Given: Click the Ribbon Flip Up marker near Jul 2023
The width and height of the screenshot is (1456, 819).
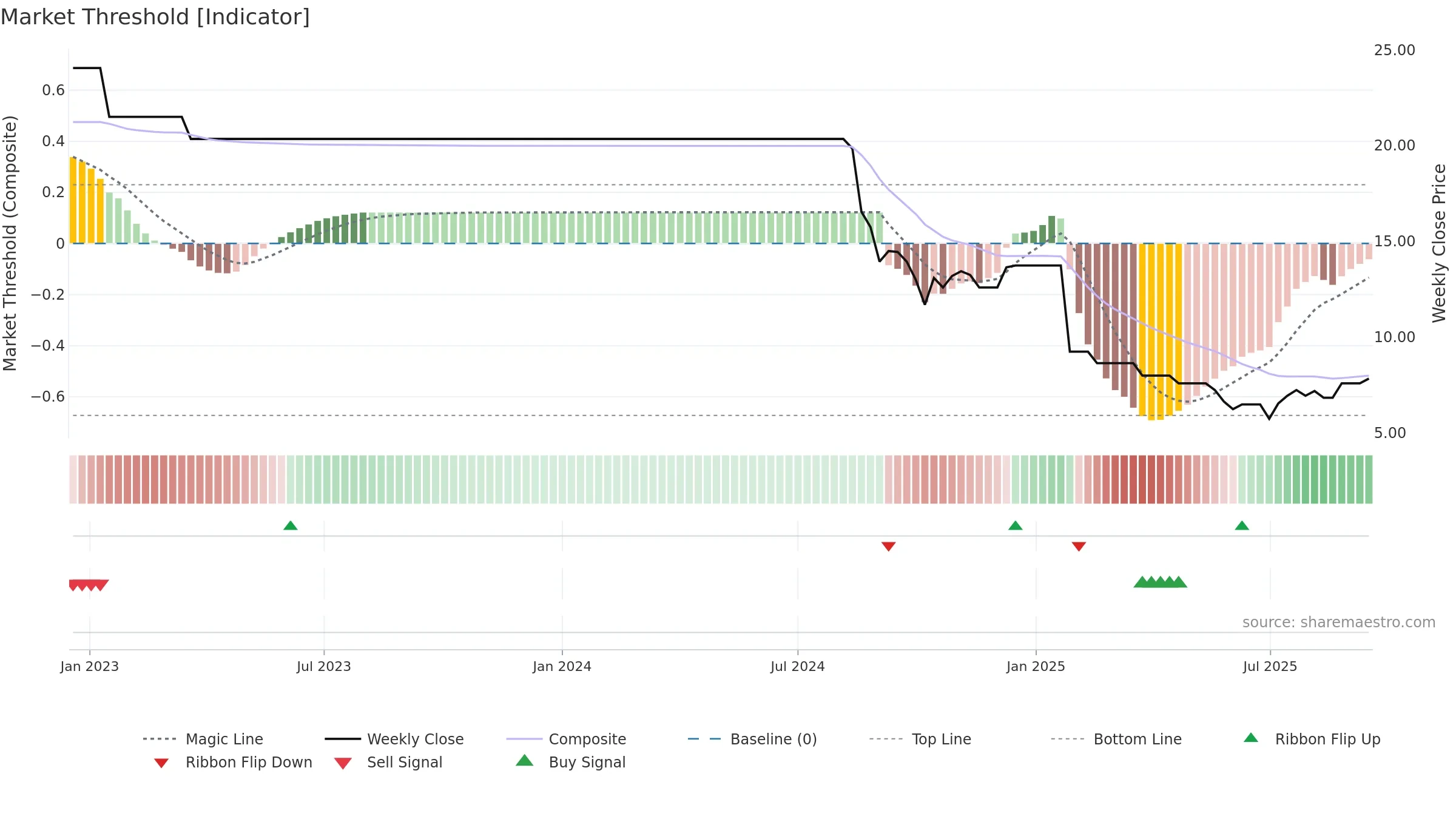Looking at the screenshot, I should pos(291,525).
